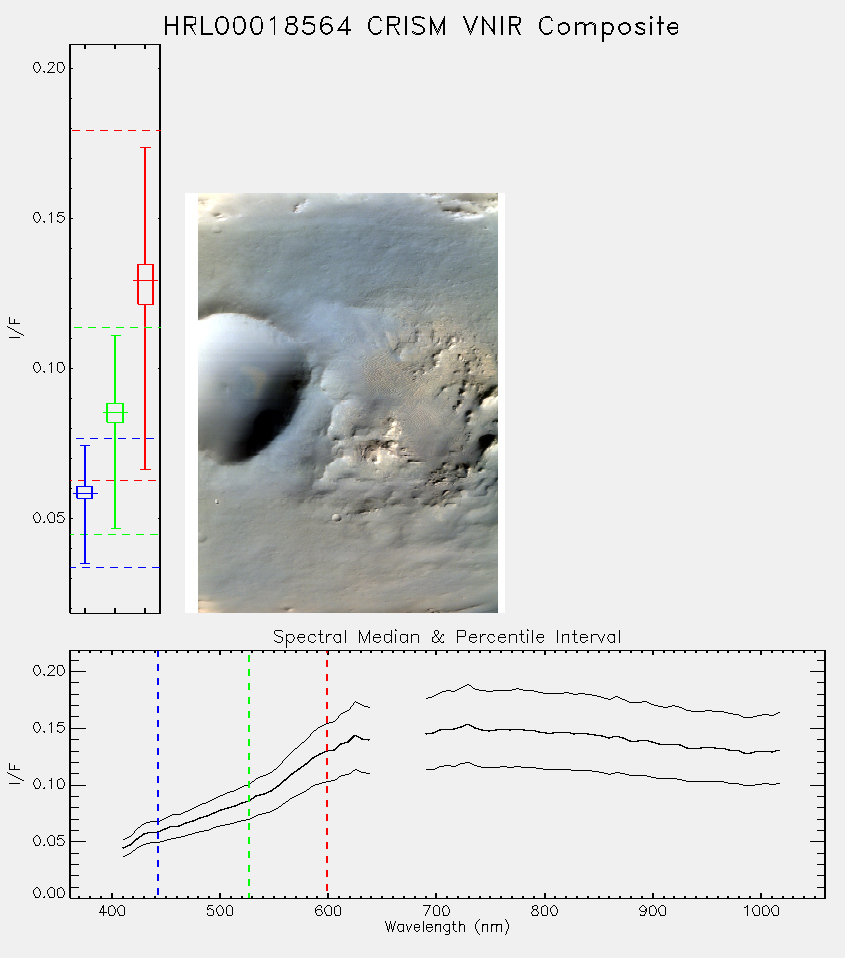Click the blue dashed line near 440 nm
The image size is (845, 958).
(158, 774)
